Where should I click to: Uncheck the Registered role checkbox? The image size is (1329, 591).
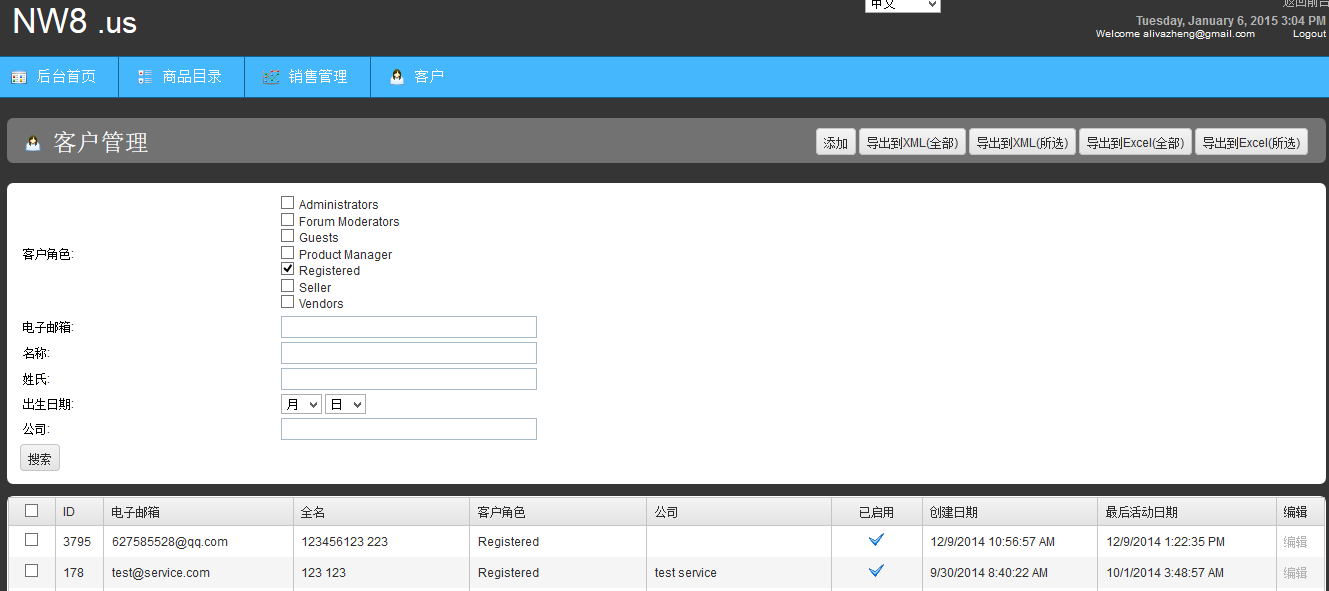click(x=288, y=269)
